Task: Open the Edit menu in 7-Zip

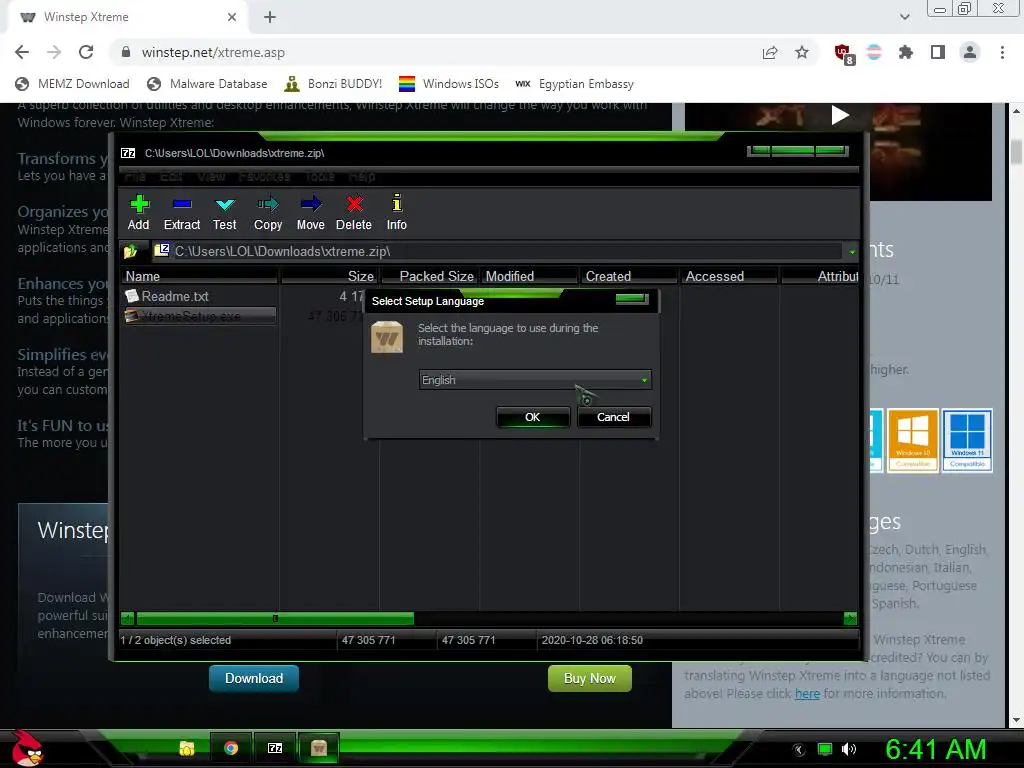Action: point(171,176)
